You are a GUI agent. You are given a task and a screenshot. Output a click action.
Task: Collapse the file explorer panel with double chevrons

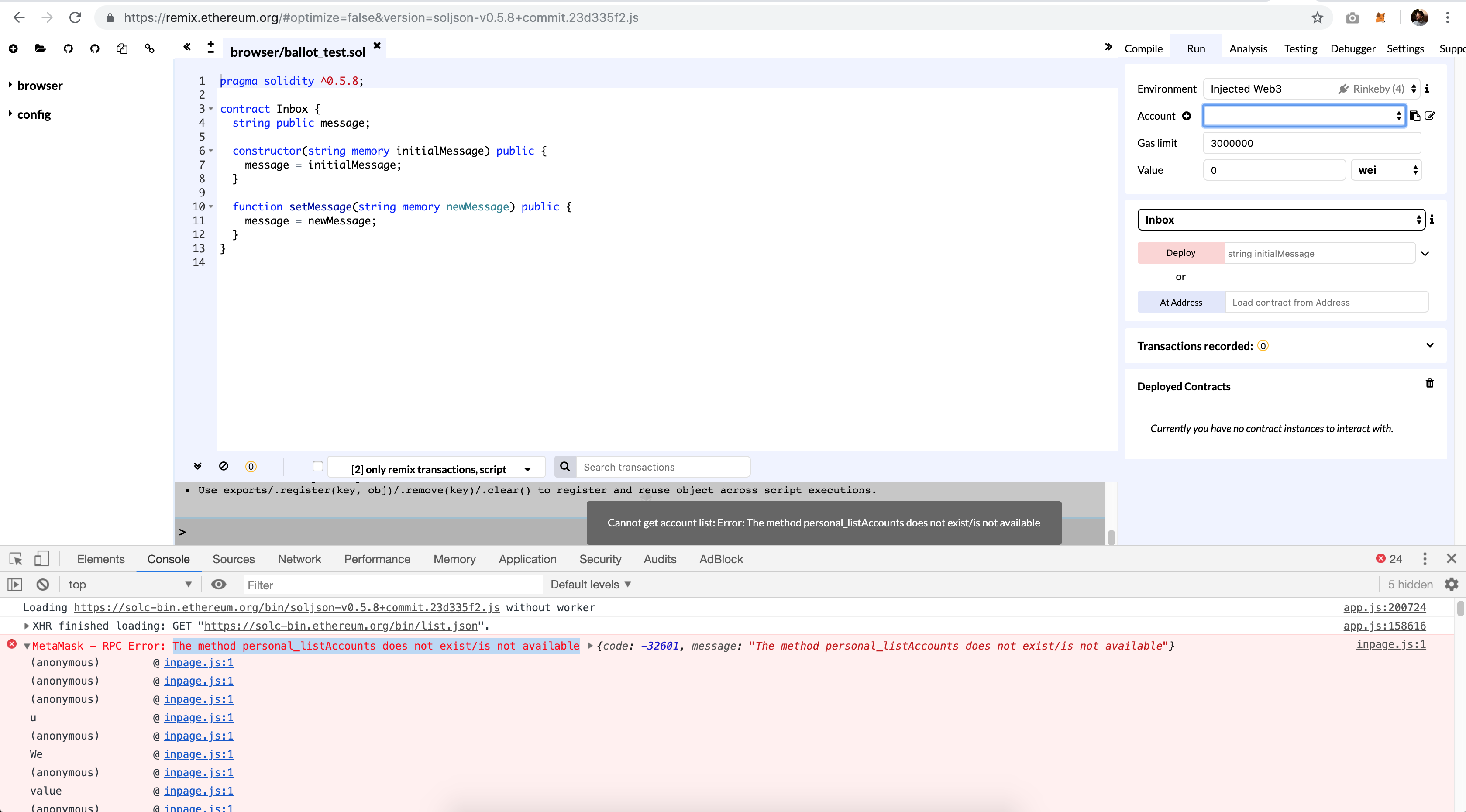[x=187, y=47]
